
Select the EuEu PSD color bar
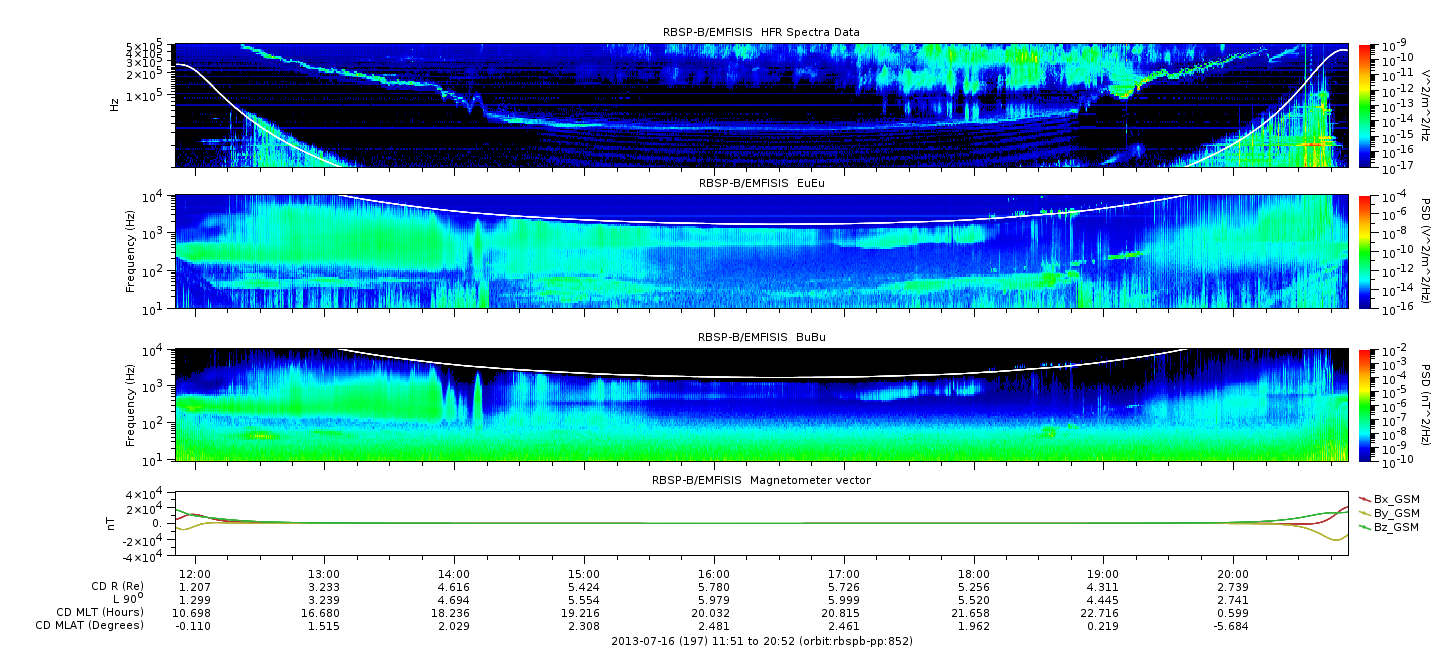click(x=1364, y=251)
